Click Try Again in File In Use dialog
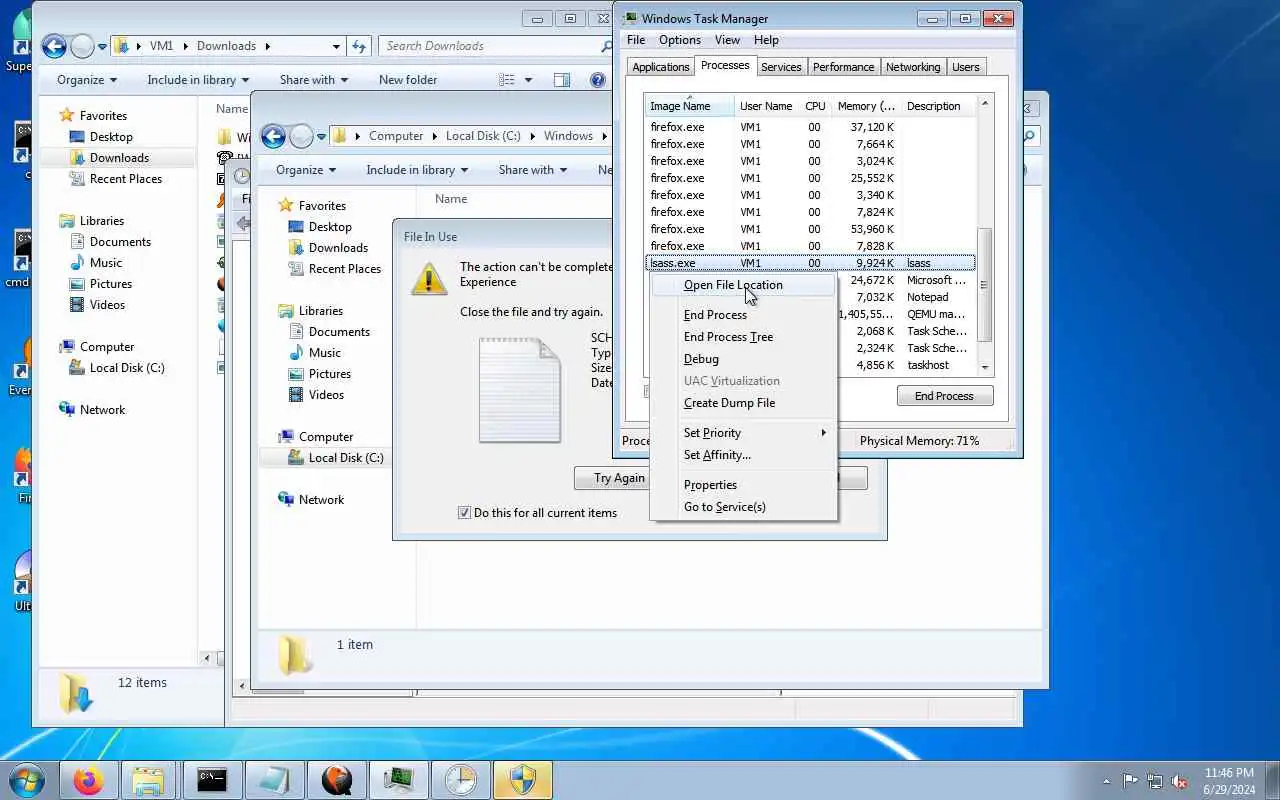 [619, 478]
